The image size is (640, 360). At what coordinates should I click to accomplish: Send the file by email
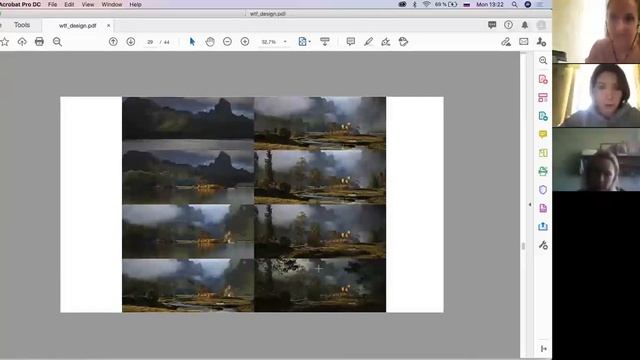tap(524, 42)
